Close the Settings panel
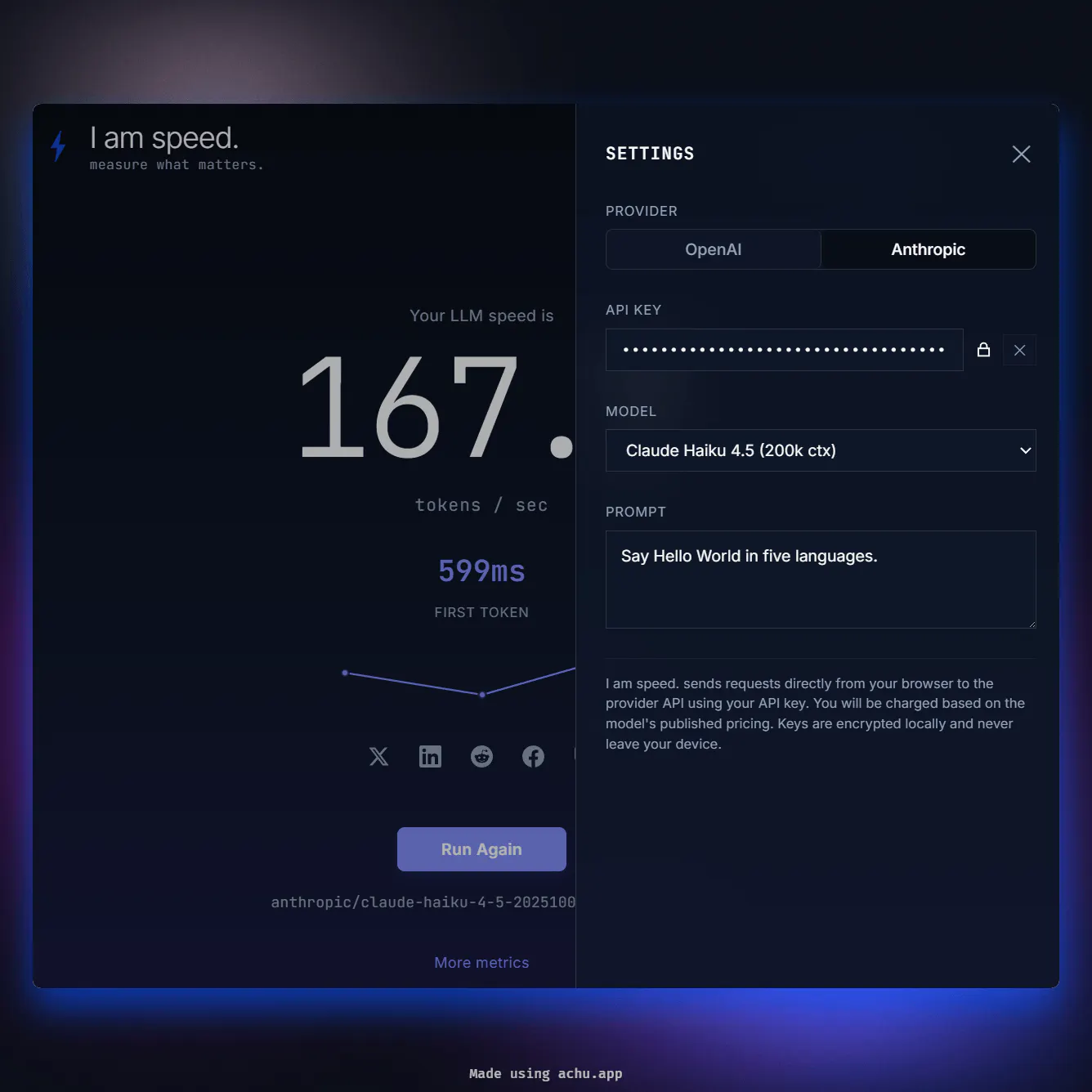This screenshot has width=1092, height=1092. [x=1021, y=154]
